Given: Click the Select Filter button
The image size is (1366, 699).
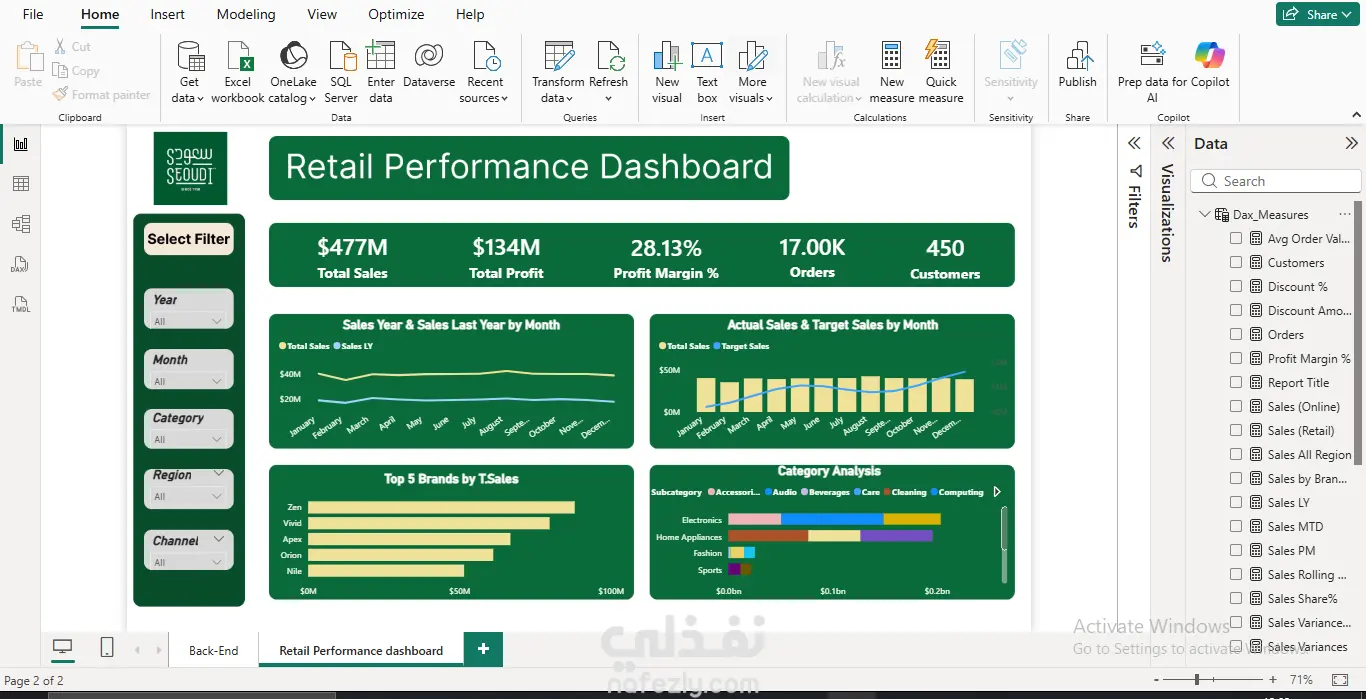Looking at the screenshot, I should click(x=189, y=239).
